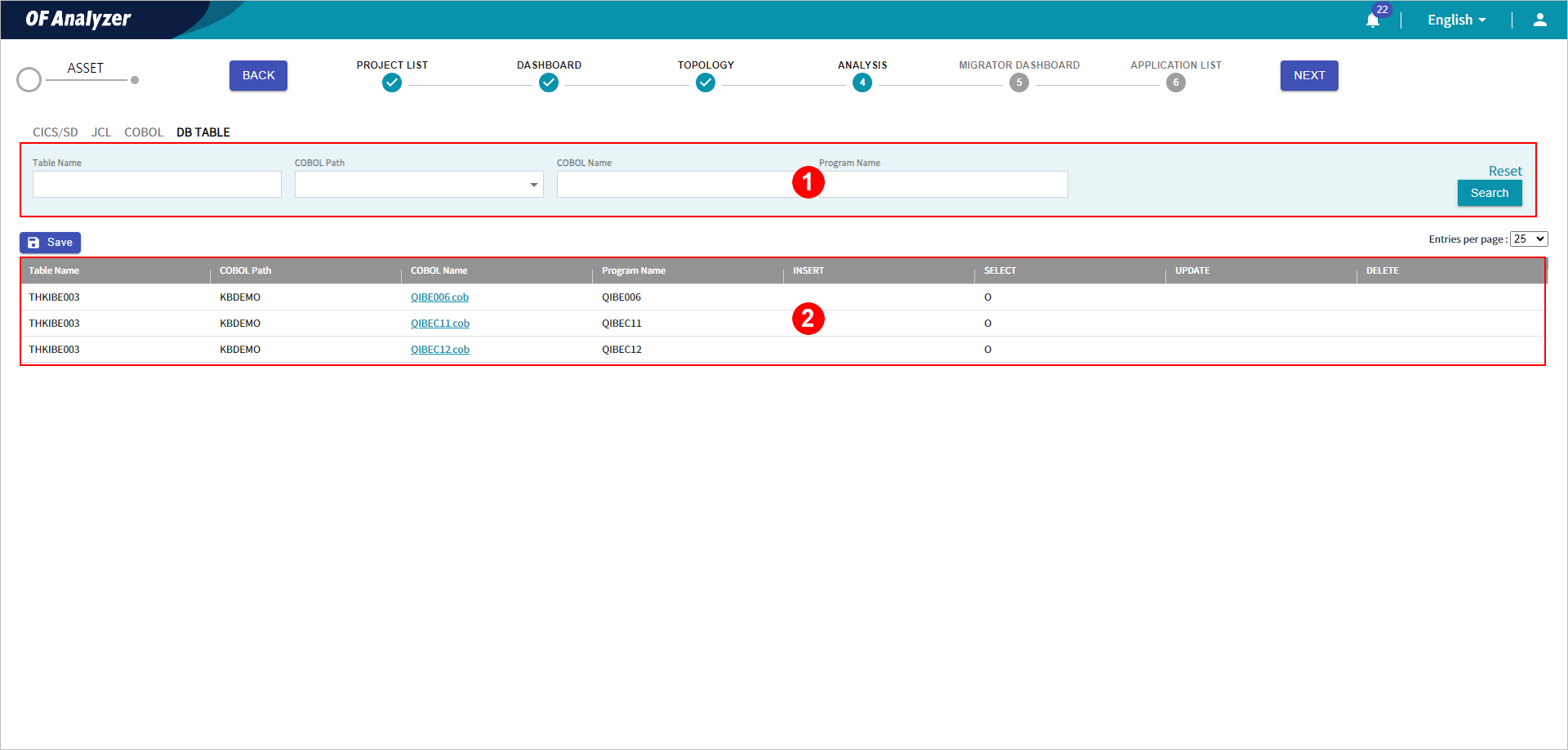Click the MIGRATOR DASHBOARD step label
Viewport: 1568px width, 750px height.
[1019, 65]
